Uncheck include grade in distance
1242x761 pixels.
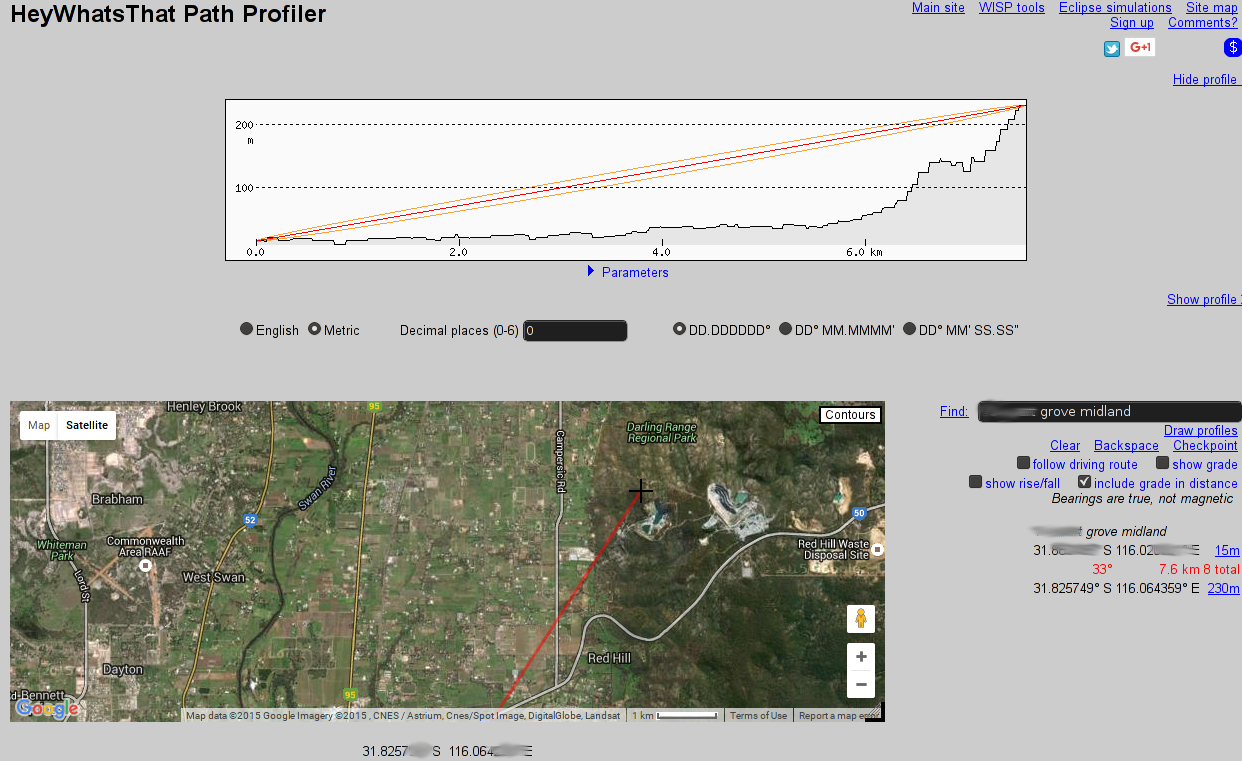1085,482
